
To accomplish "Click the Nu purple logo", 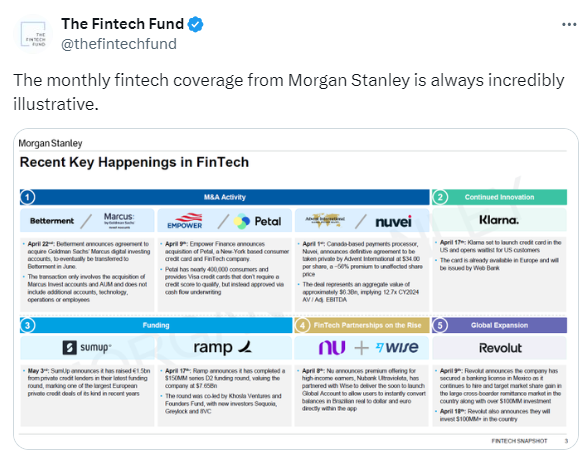I will 332,348.
